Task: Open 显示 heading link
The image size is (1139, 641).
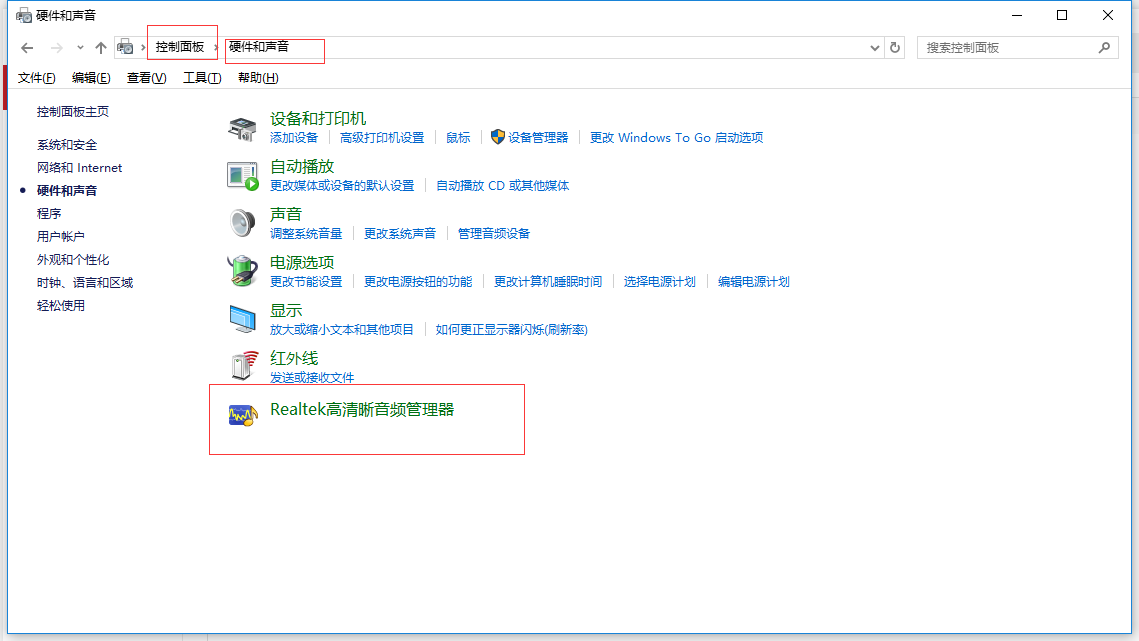Action: [x=285, y=310]
